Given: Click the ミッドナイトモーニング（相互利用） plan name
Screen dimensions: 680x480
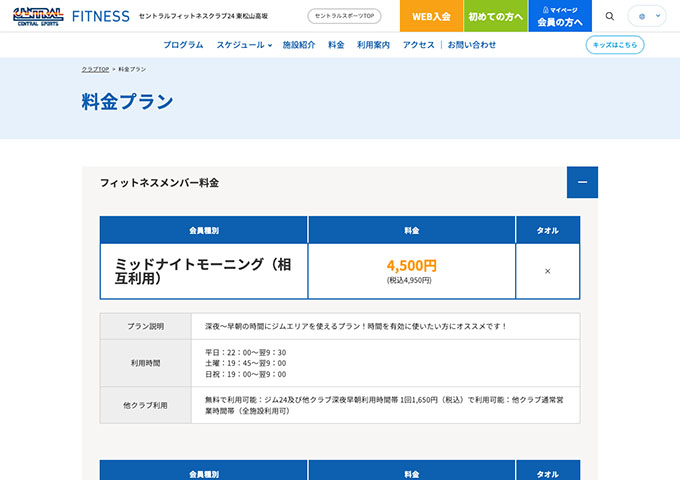Looking at the screenshot, I should point(203,271).
